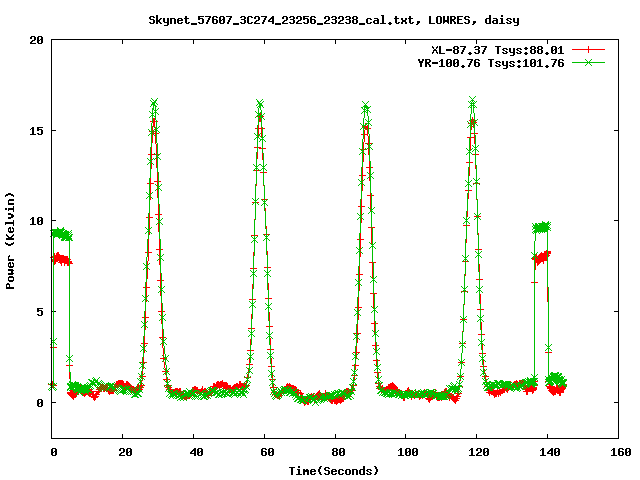Click the peak near 60 seconds
Image resolution: width=640 pixels, height=480 pixels.
pyautogui.click(x=260, y=103)
